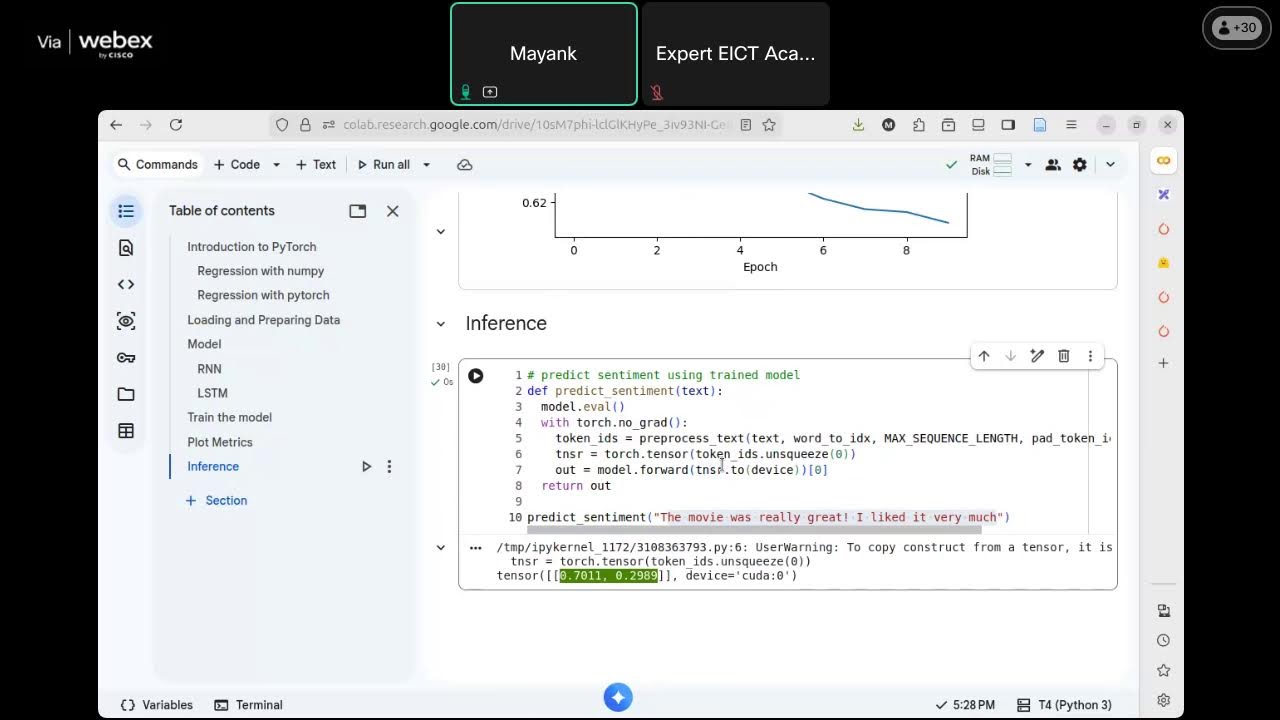1280x720 pixels.
Task: Move cell down with the arrow icon
Action: coord(1010,356)
